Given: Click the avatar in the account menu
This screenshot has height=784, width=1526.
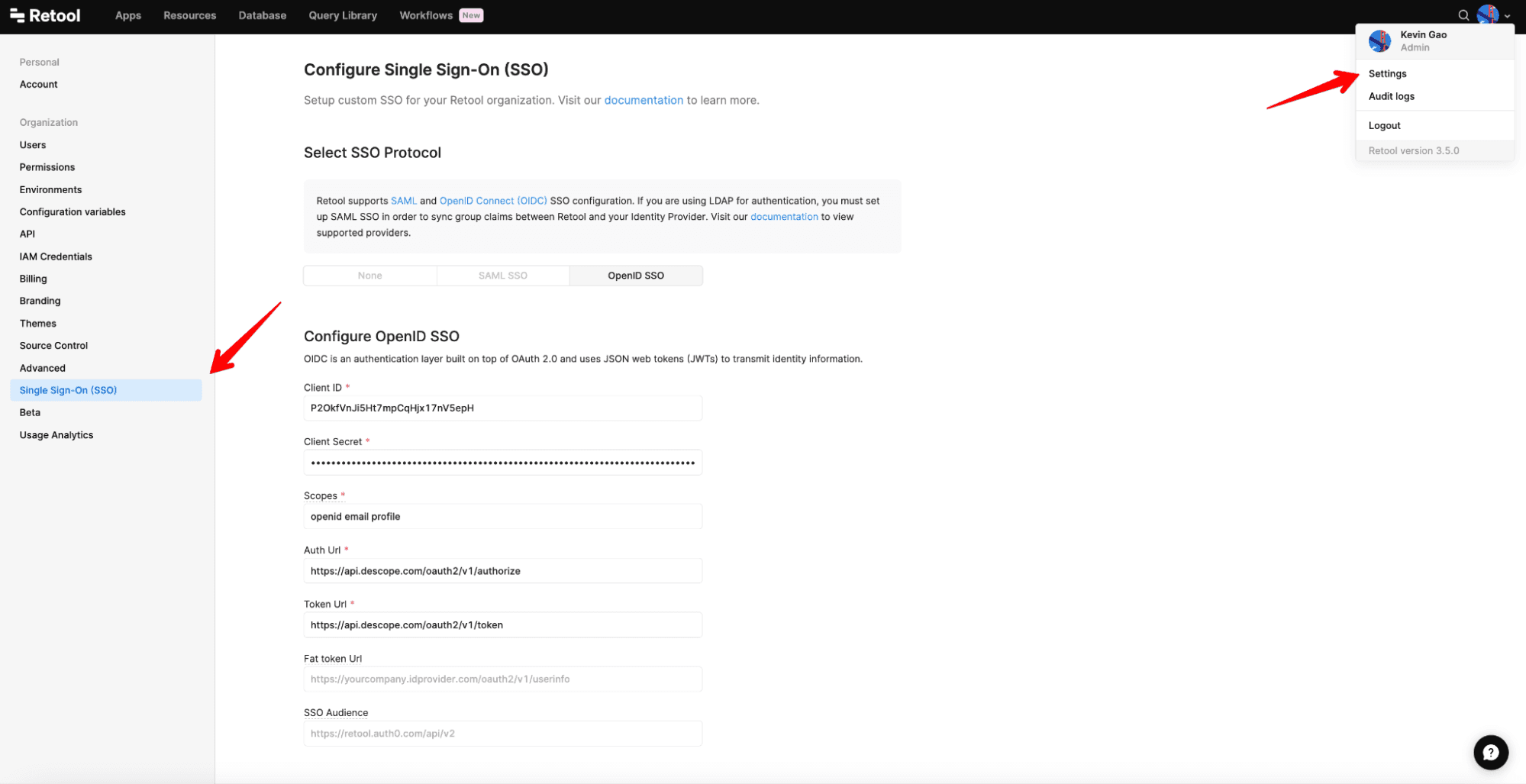Looking at the screenshot, I should (1379, 41).
